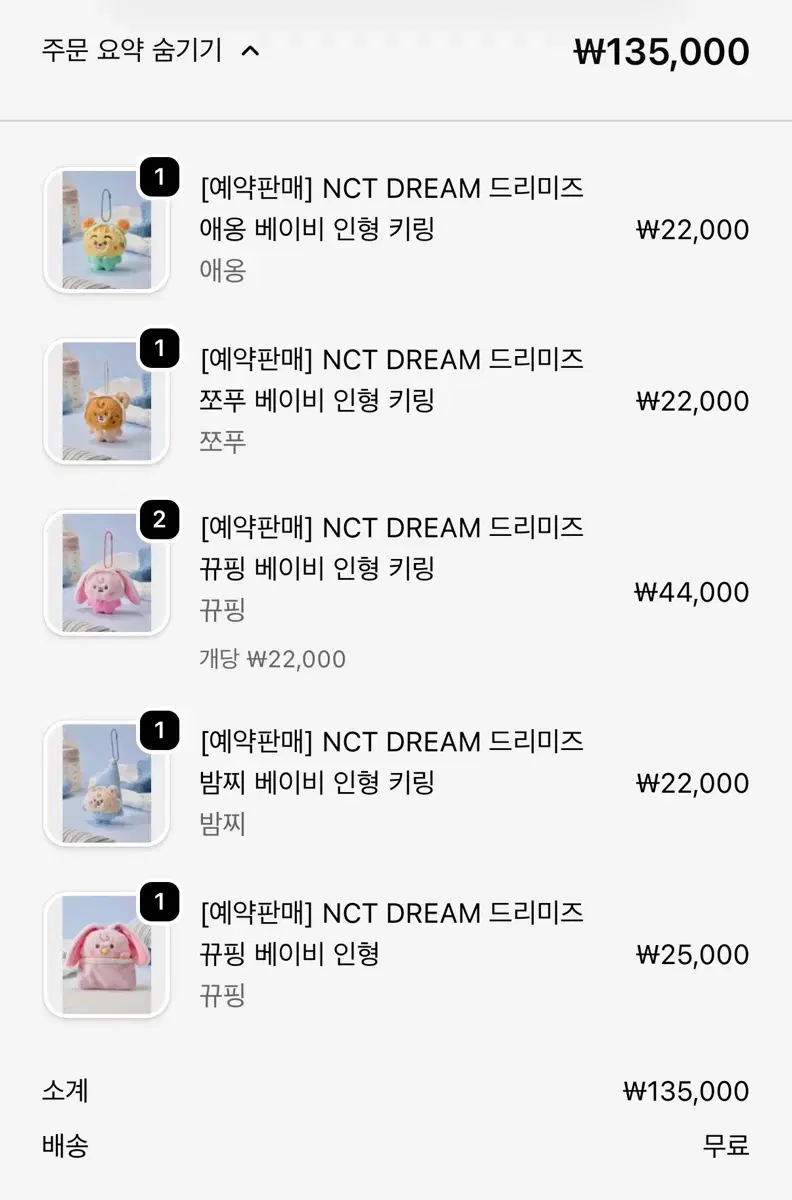Select the 뀨핑 베이비 인형 ₩25,000 item title
The height and width of the screenshot is (1200, 792).
pyautogui.click(x=392, y=933)
